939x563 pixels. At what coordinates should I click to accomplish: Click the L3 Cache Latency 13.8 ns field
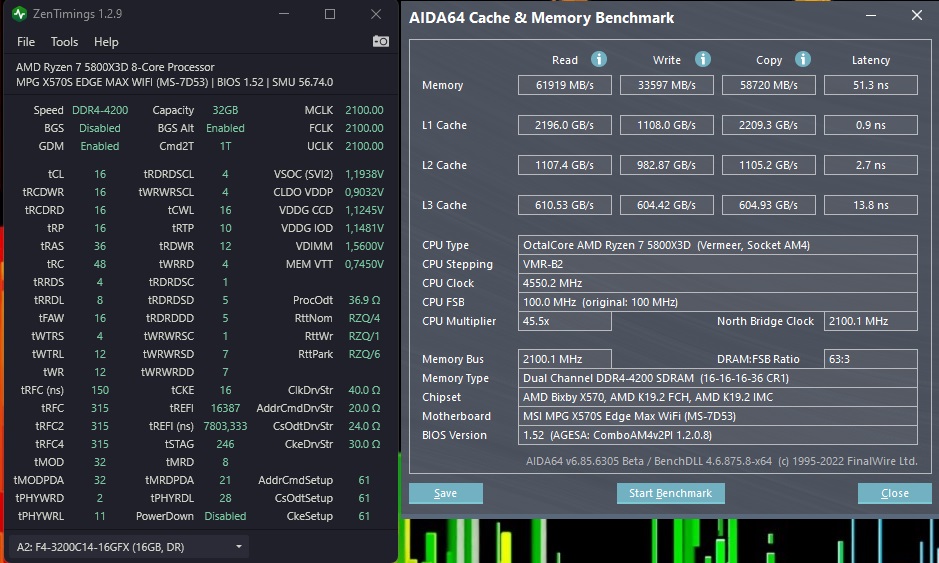[871, 205]
